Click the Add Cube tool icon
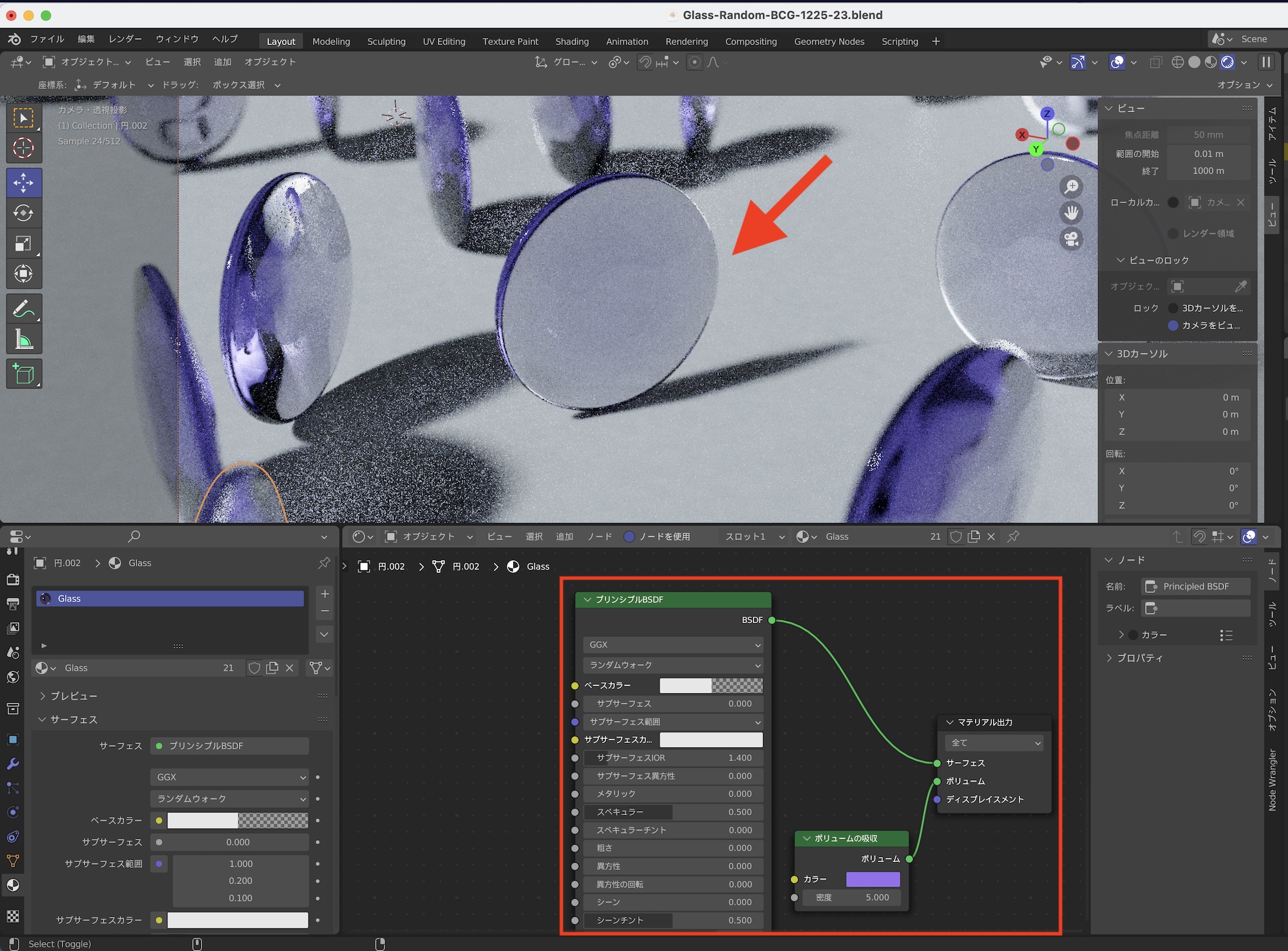 (24, 374)
